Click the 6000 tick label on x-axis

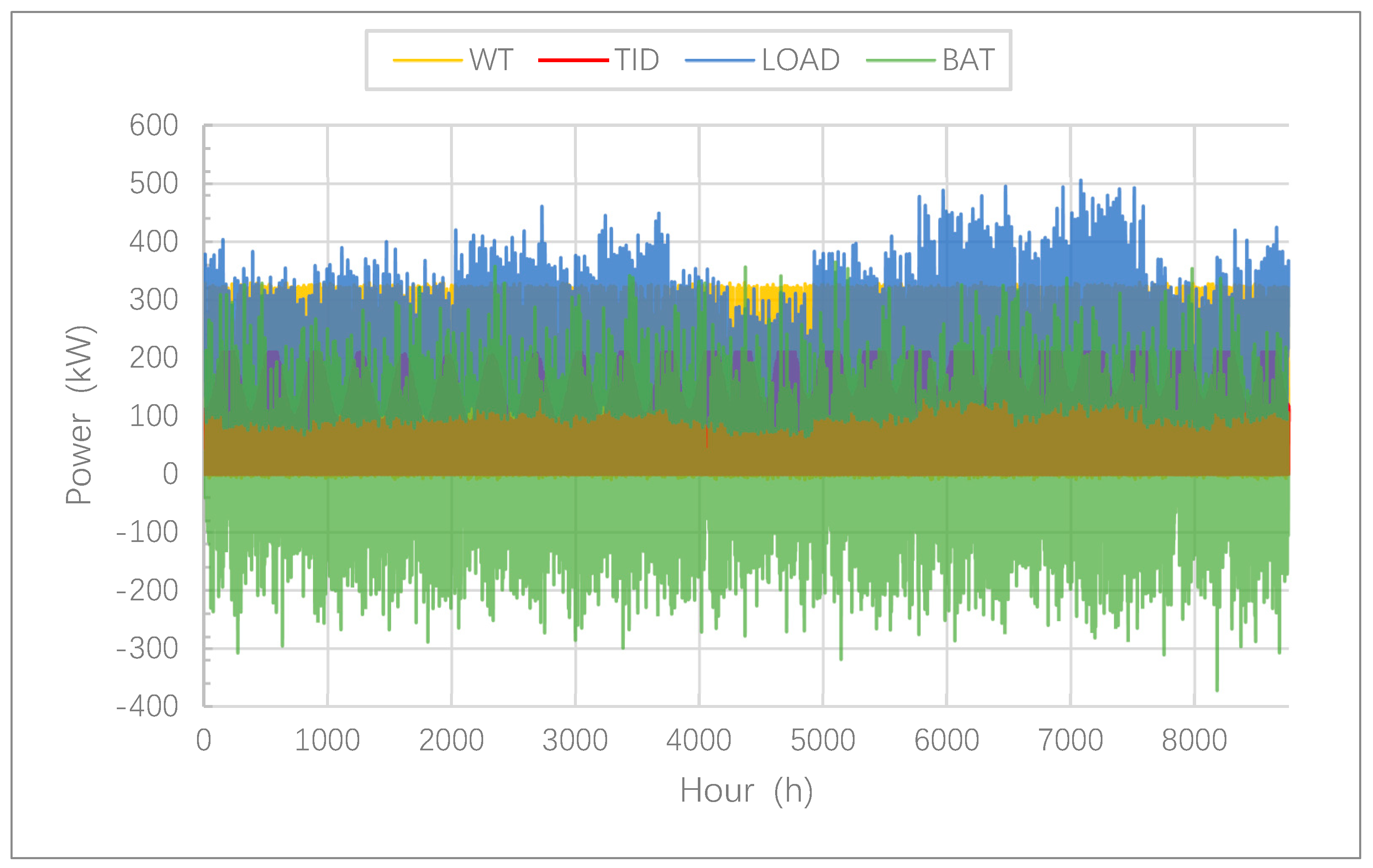[x=947, y=740]
